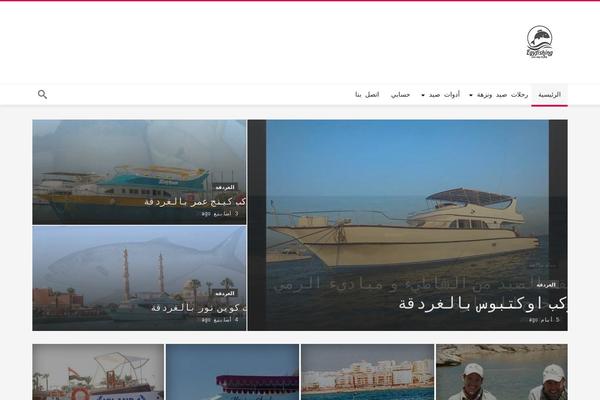Click the الغردقة tag on Queen Nour post
This screenshot has width=600, height=400.
[225, 294]
